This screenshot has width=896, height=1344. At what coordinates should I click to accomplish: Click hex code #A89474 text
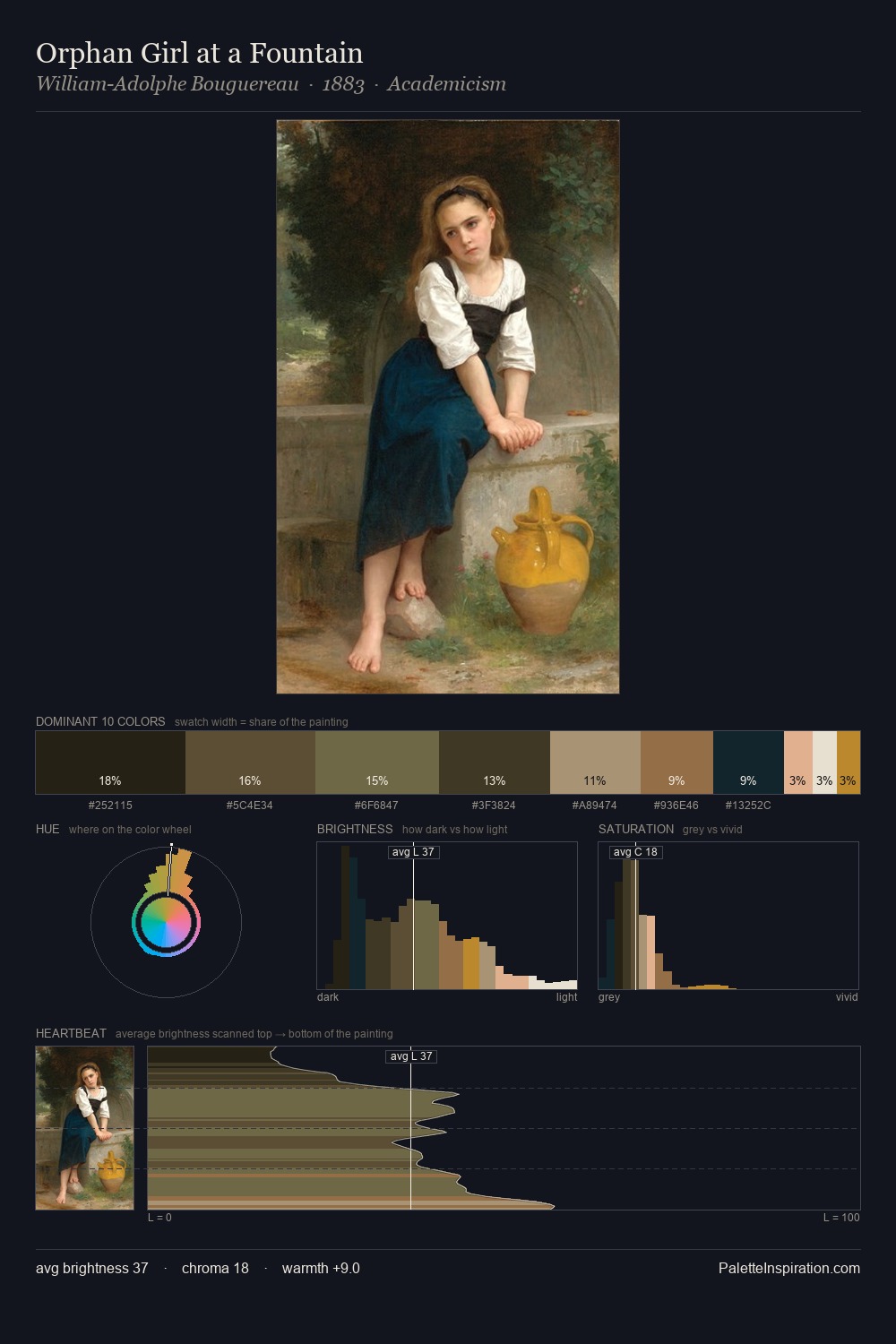tap(595, 806)
